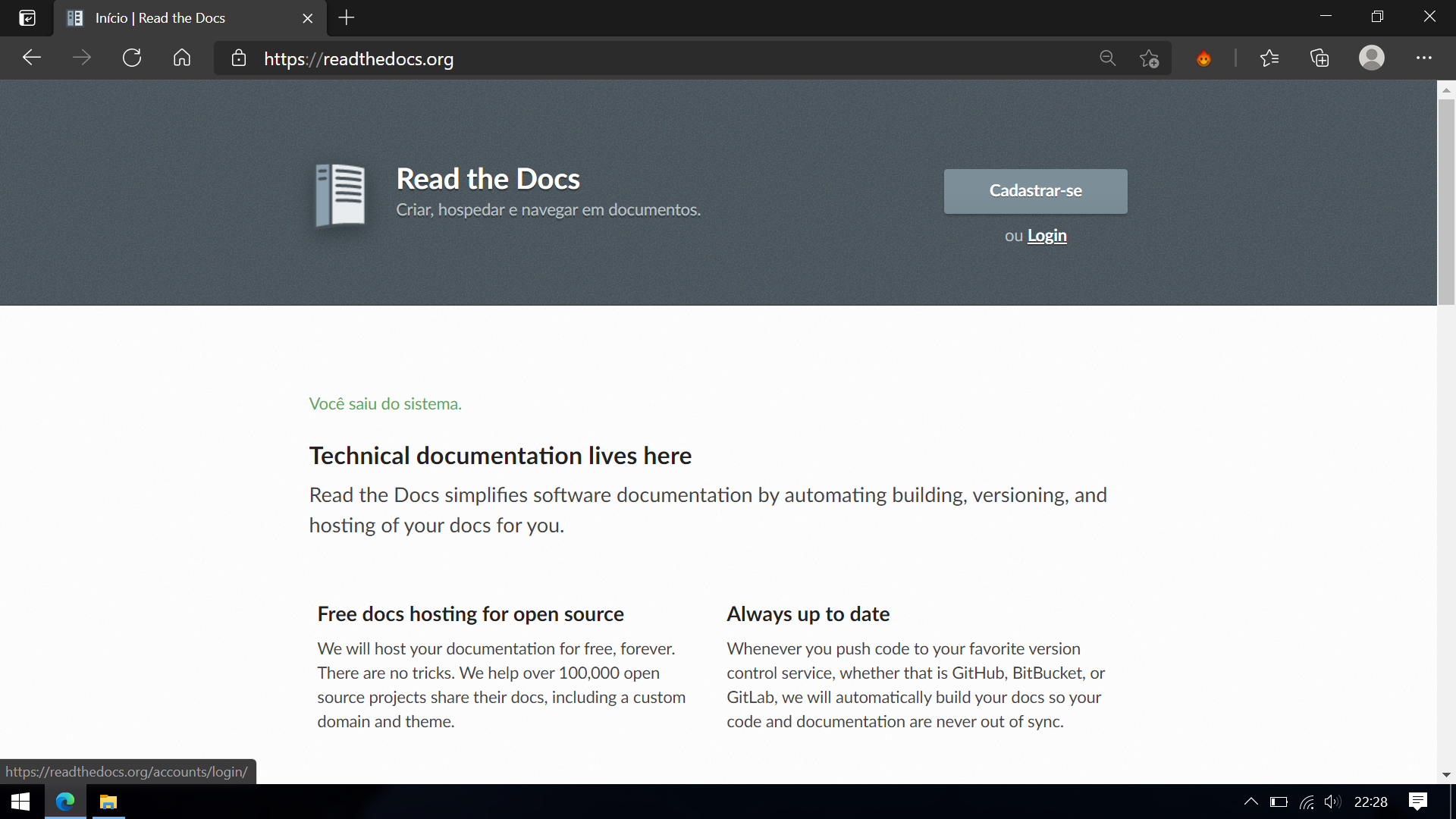Screen dimensions: 1456x819
Task: Click the volume speaker icon
Action: click(1332, 802)
